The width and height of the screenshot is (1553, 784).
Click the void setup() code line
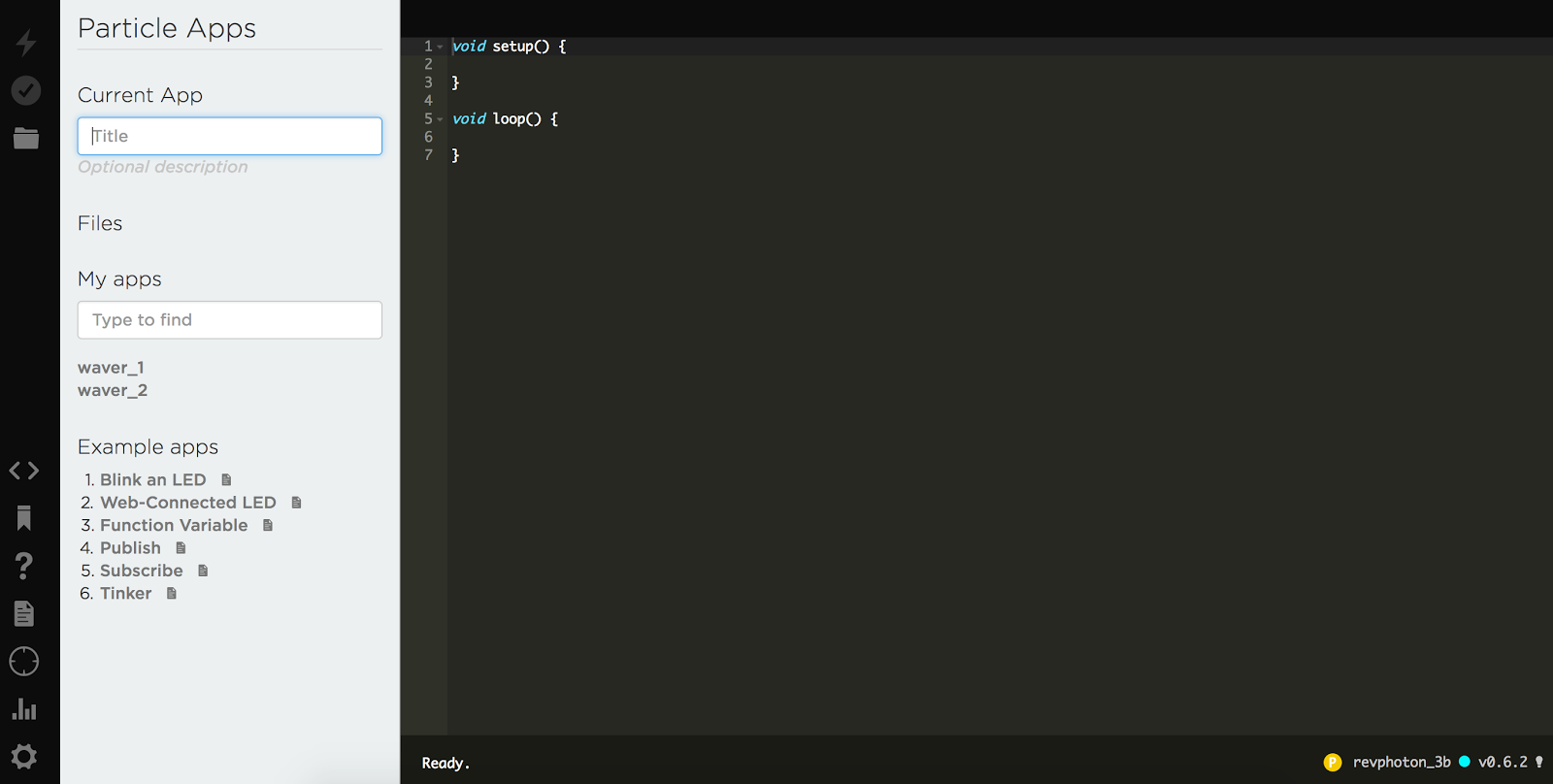pos(509,47)
